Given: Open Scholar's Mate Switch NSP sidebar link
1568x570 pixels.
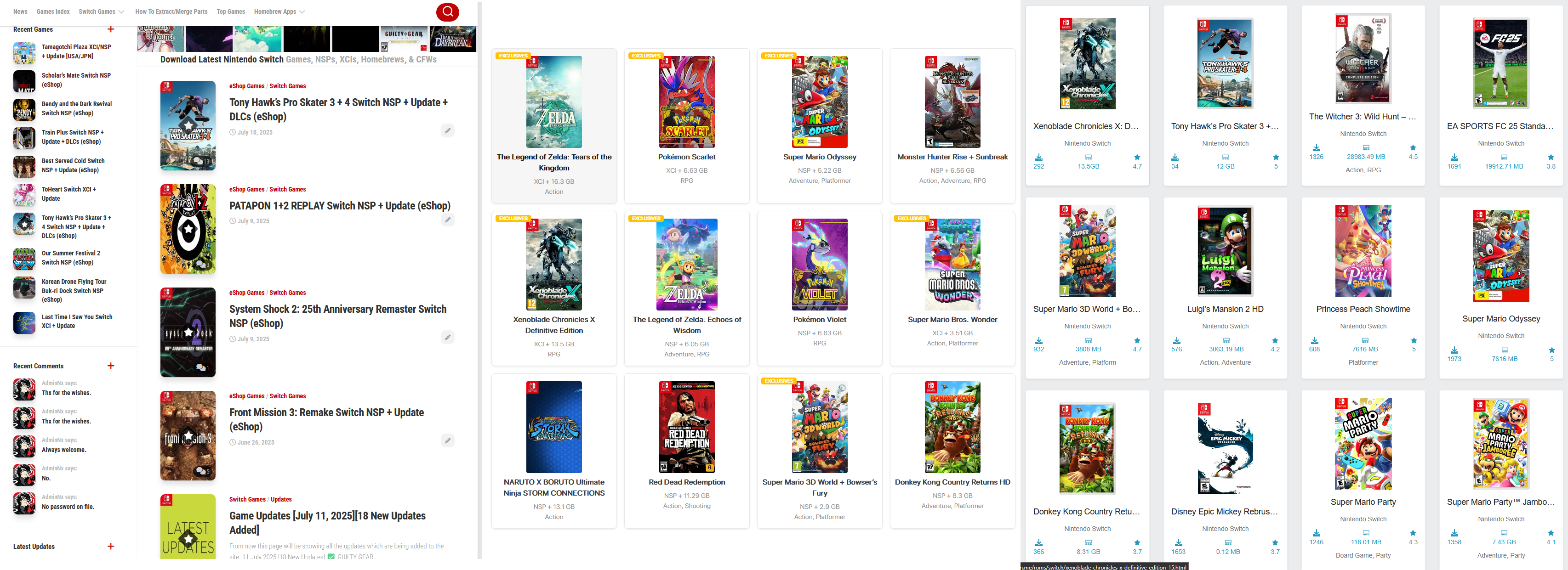Looking at the screenshot, I should (x=76, y=80).
